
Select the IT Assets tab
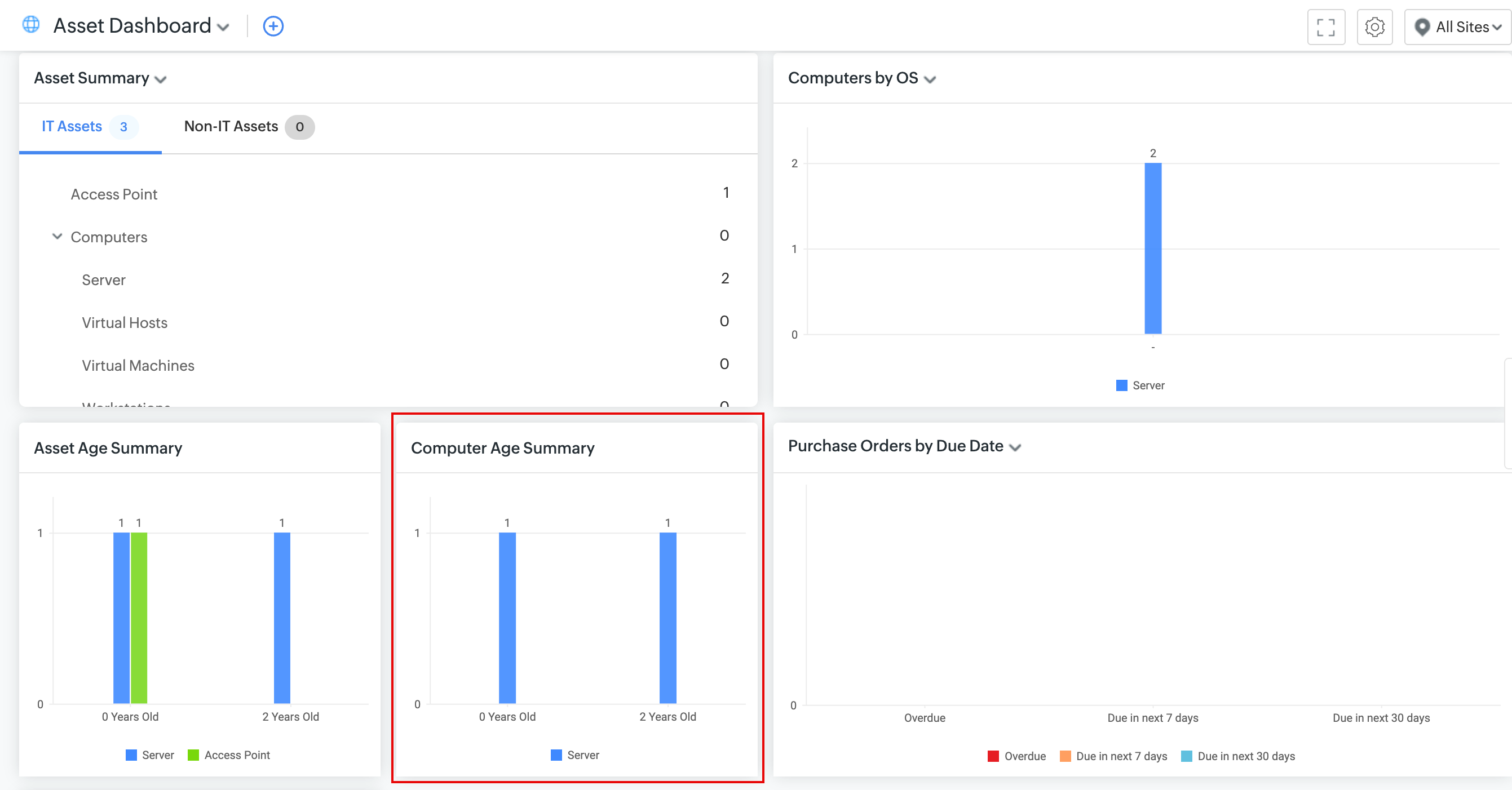(x=72, y=126)
